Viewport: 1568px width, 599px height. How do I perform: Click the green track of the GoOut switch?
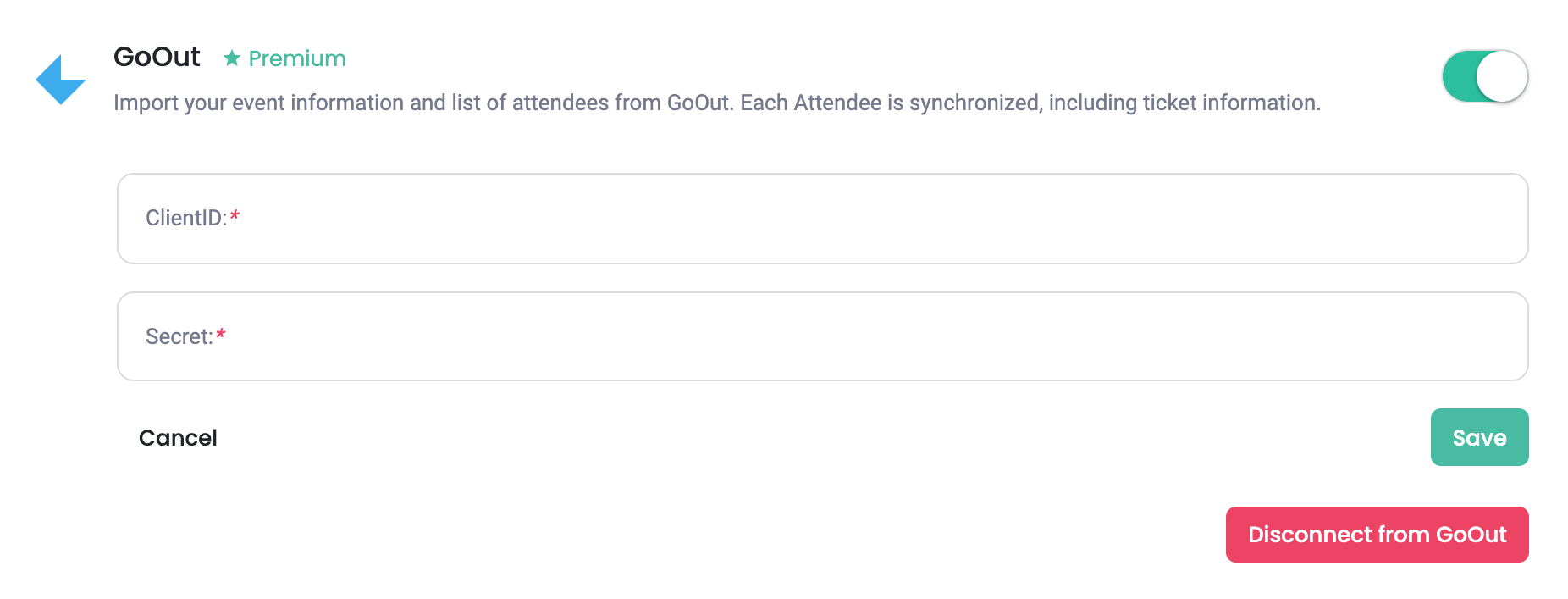(1460, 76)
